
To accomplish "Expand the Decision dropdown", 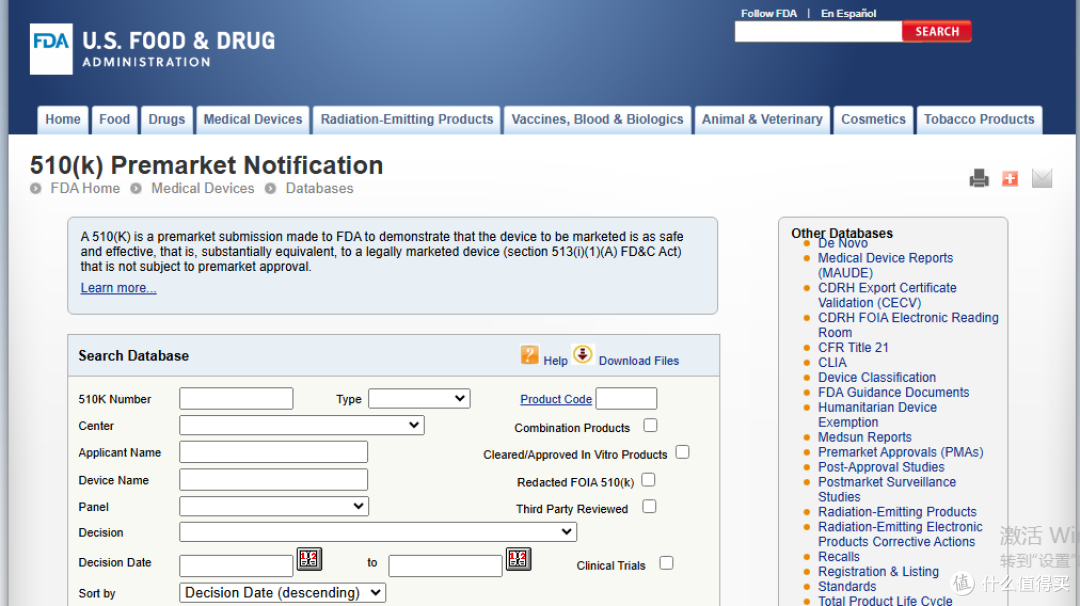I will coord(378,532).
